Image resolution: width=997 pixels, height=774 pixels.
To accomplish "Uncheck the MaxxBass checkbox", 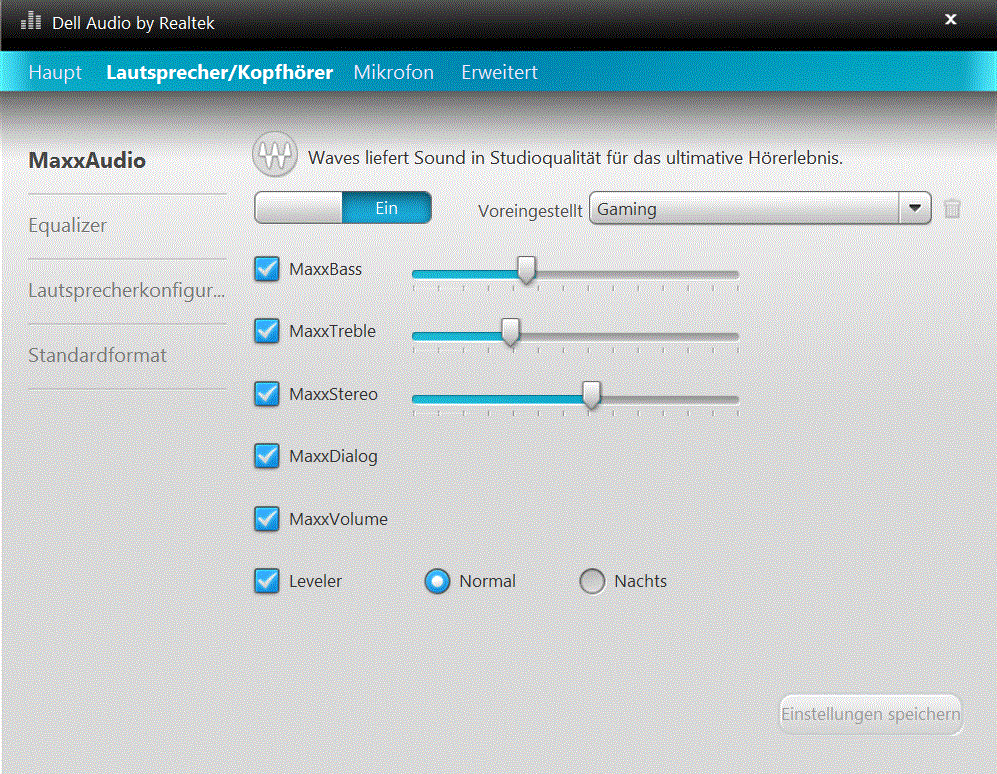I will pyautogui.click(x=266, y=269).
